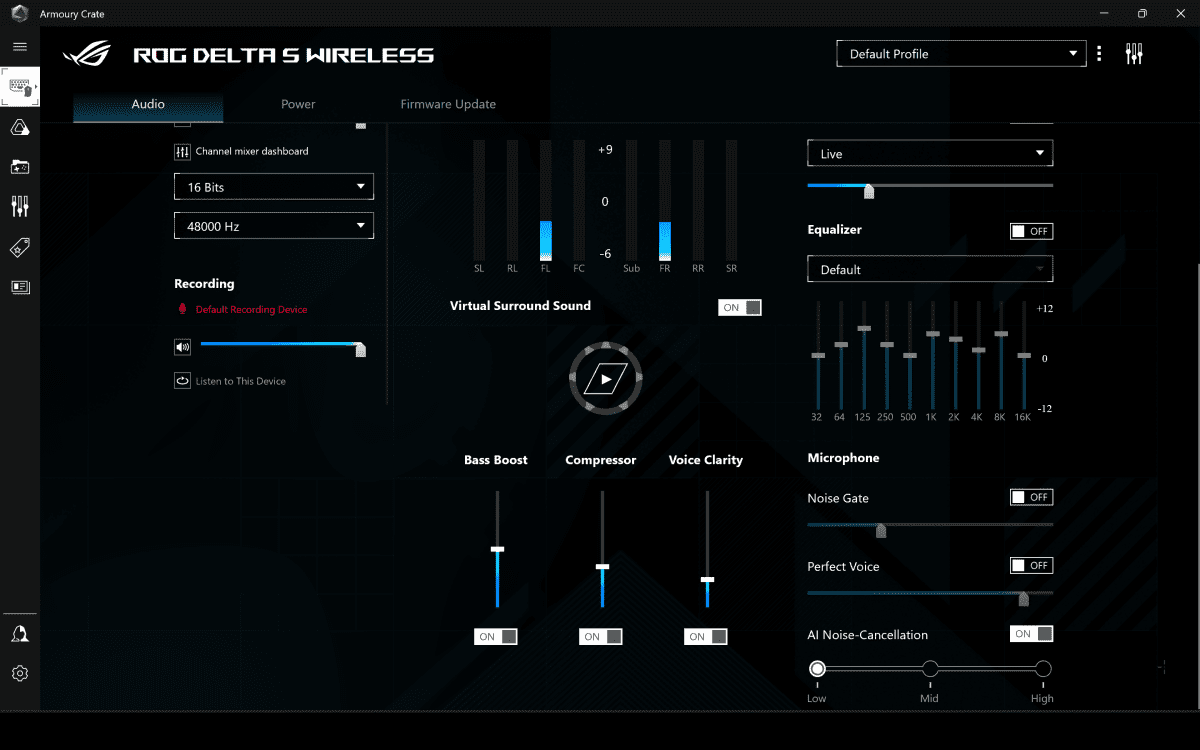
Task: Click Listen to This Device label
Action: (x=240, y=381)
